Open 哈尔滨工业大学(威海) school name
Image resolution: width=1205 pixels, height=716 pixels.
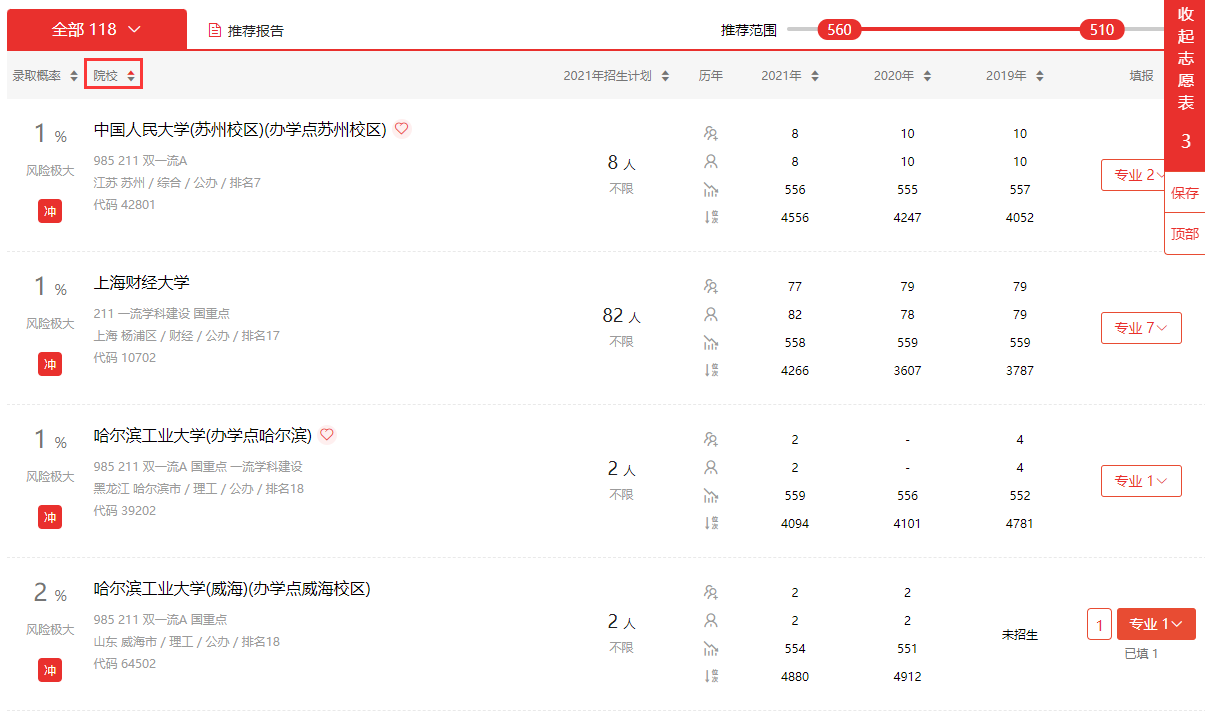[232, 589]
